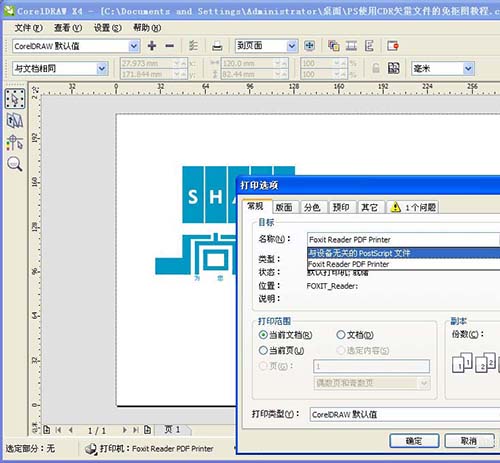
Task: Open the 帮助 menu
Action: tap(147, 28)
